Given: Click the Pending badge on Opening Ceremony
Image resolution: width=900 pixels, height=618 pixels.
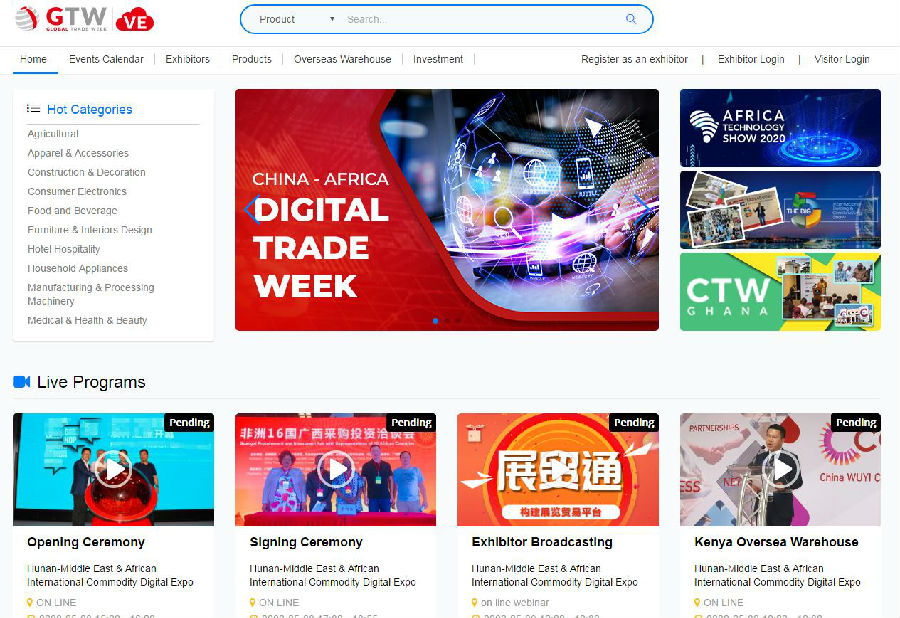Looking at the screenshot, I should (x=189, y=422).
